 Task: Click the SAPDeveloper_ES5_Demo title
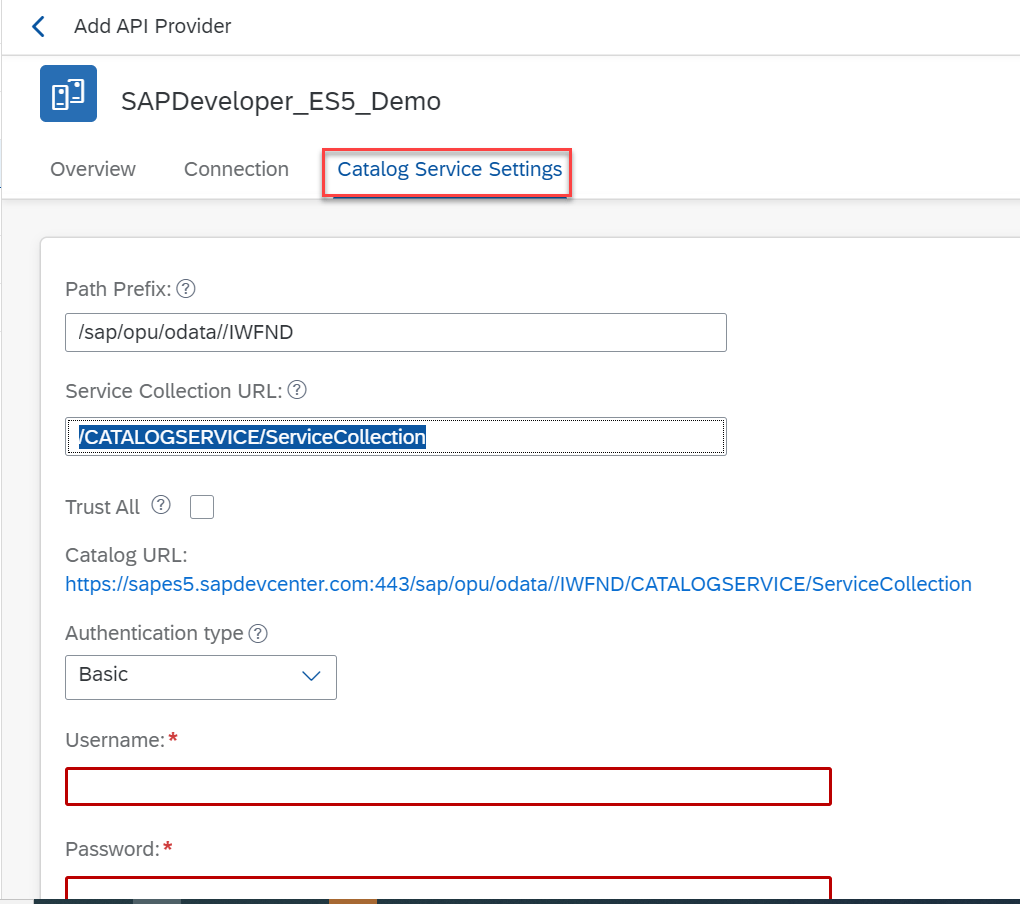[281, 101]
